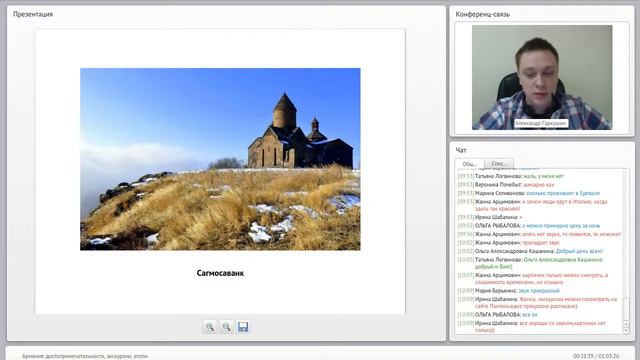The width and height of the screenshot is (640, 360).
Task: Select ОЛЬГА РЫБАЛОВА's message 'все ок'
Action: [x=498, y=315]
